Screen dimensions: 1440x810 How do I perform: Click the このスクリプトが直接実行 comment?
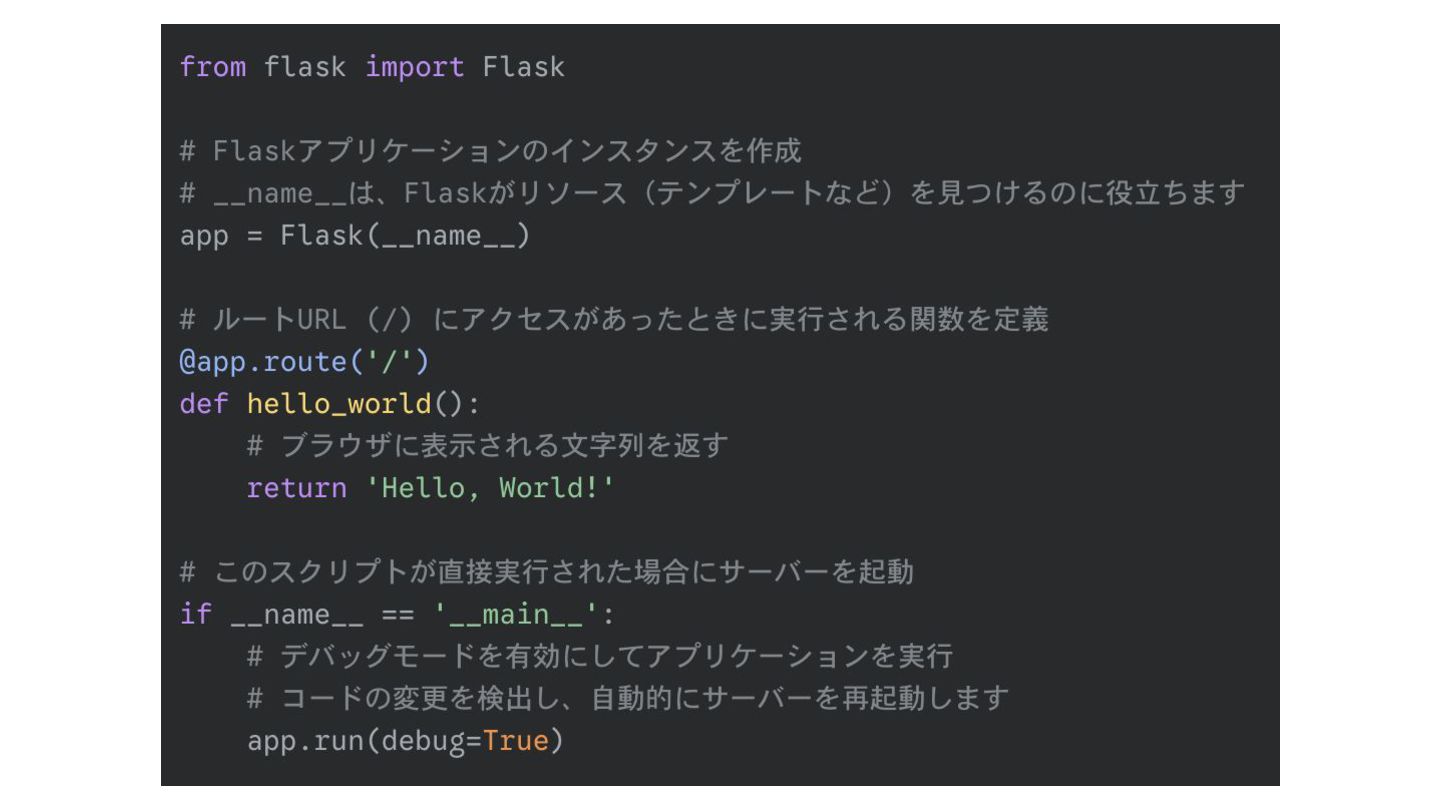coord(547,572)
